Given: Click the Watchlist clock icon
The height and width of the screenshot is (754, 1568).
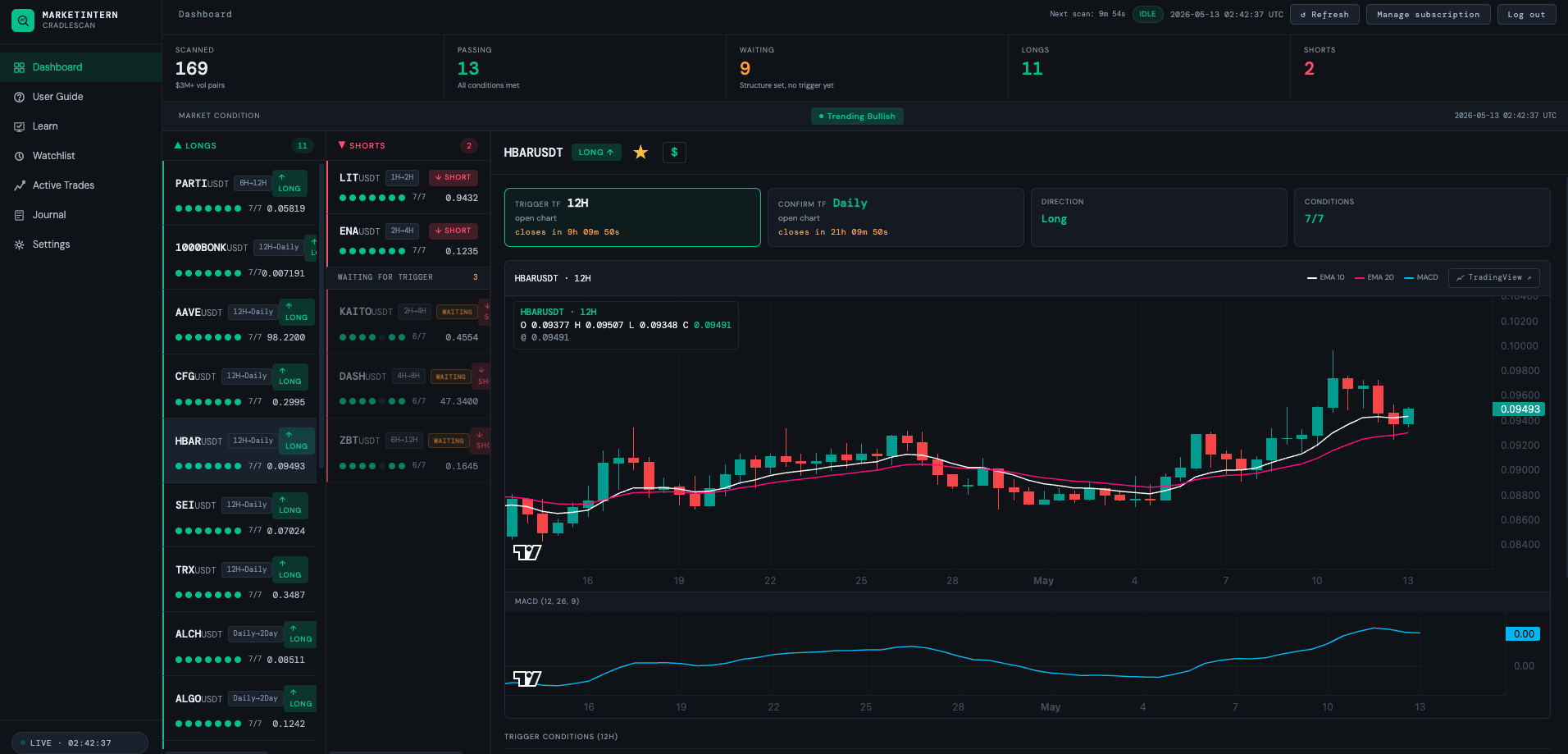Looking at the screenshot, I should tap(19, 156).
